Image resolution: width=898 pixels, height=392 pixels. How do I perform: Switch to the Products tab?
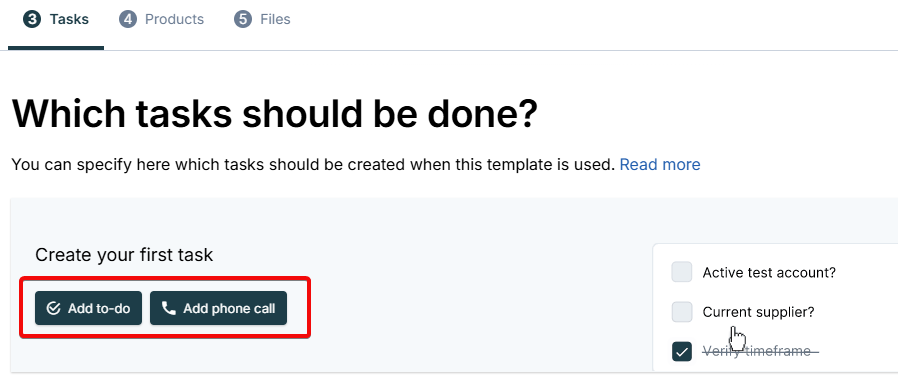(x=162, y=19)
